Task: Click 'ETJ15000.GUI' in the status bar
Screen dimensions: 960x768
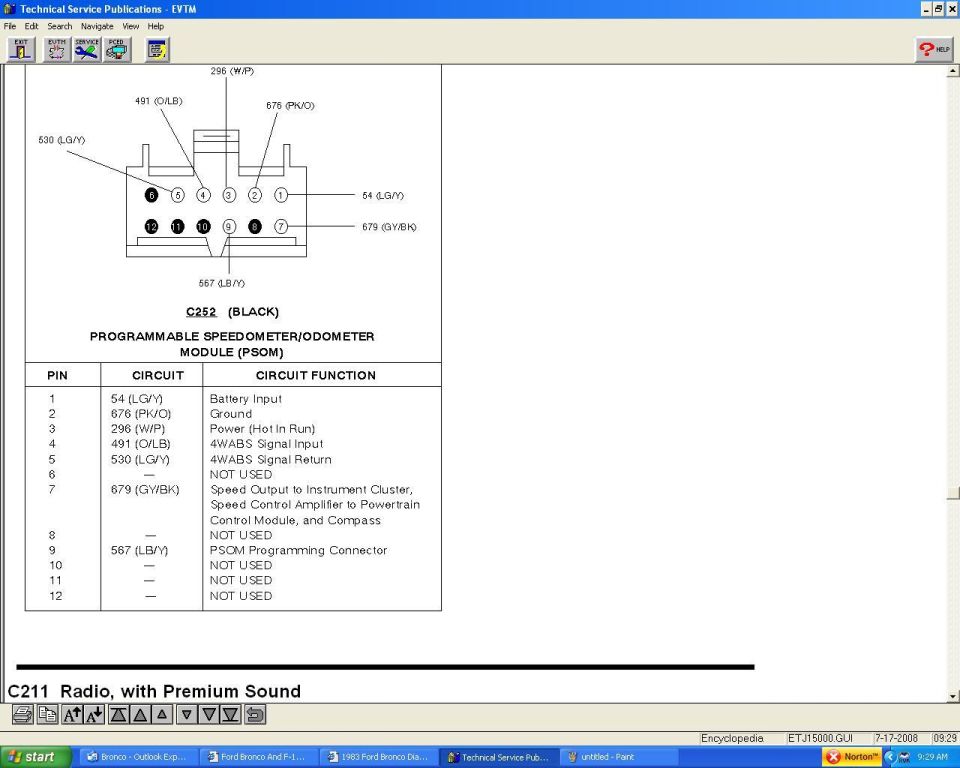Action: (x=820, y=738)
